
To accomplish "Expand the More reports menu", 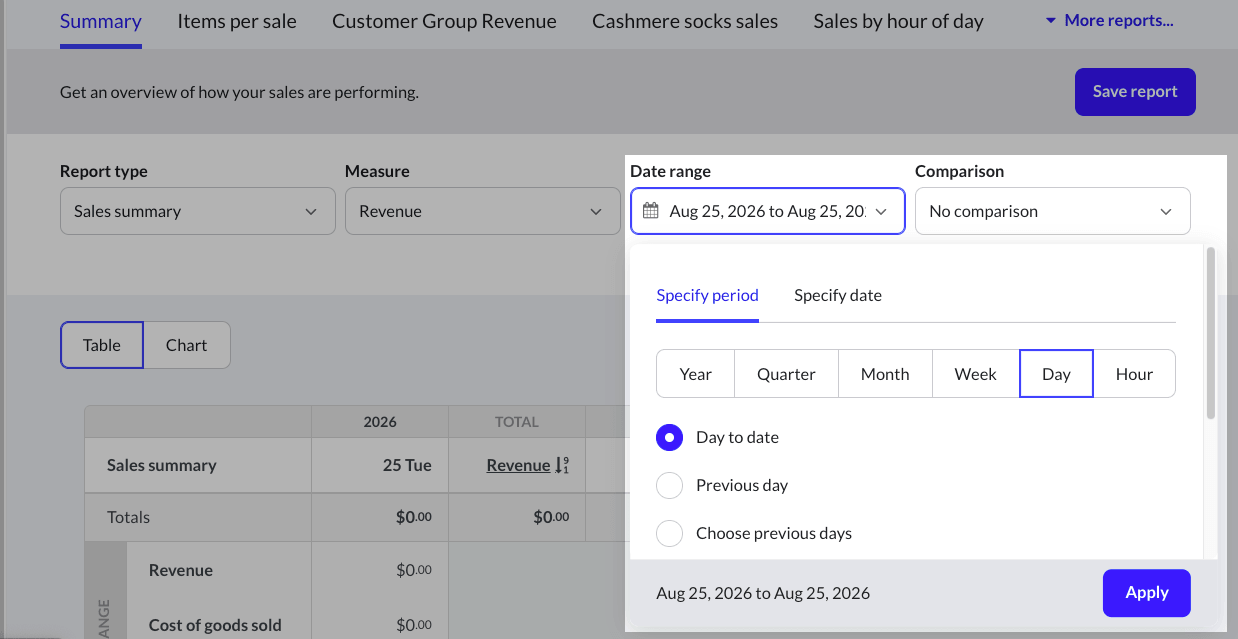I will pyautogui.click(x=1109, y=20).
